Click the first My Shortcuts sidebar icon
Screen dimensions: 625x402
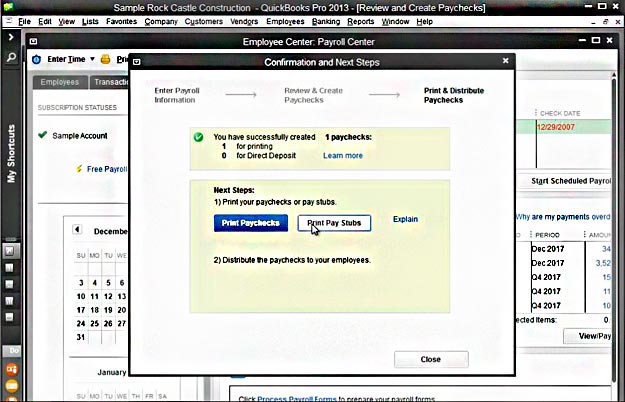(10, 251)
